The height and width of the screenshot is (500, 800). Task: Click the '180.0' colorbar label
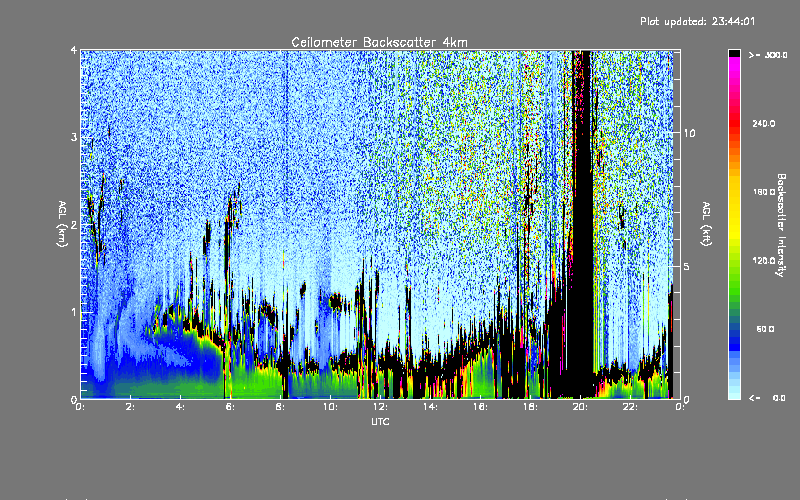point(764,192)
